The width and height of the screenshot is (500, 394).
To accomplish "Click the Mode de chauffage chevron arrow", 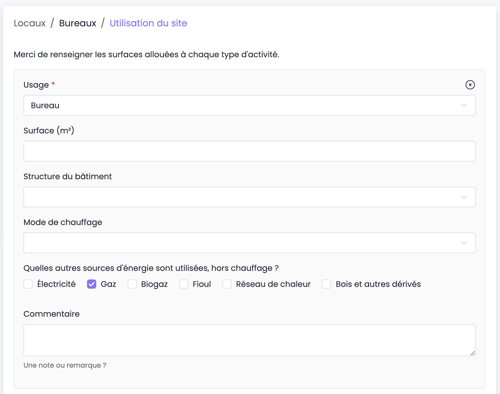I will click(x=464, y=243).
